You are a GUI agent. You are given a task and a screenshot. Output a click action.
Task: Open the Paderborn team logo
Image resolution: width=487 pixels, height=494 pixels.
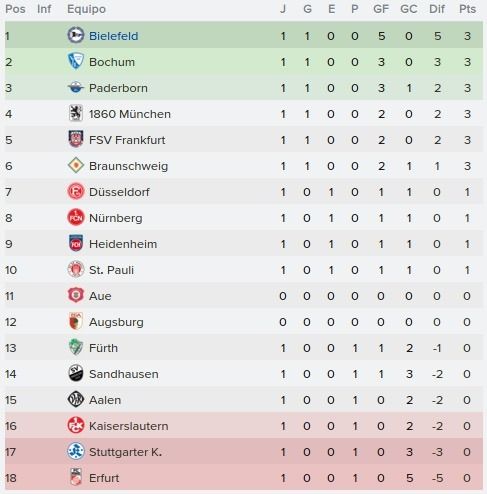pos(76,88)
